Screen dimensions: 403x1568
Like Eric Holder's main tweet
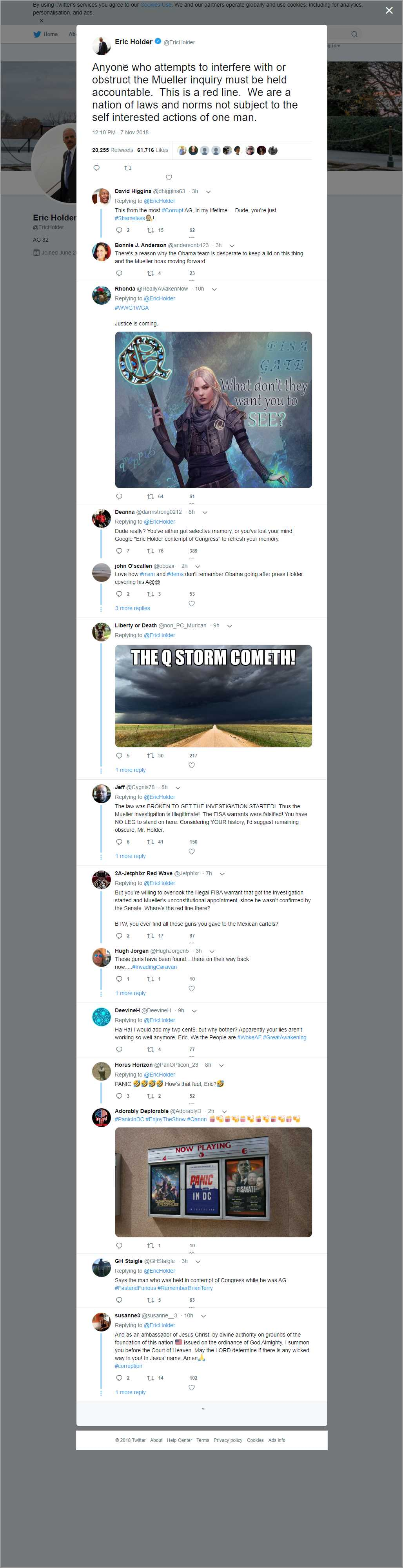(x=169, y=178)
